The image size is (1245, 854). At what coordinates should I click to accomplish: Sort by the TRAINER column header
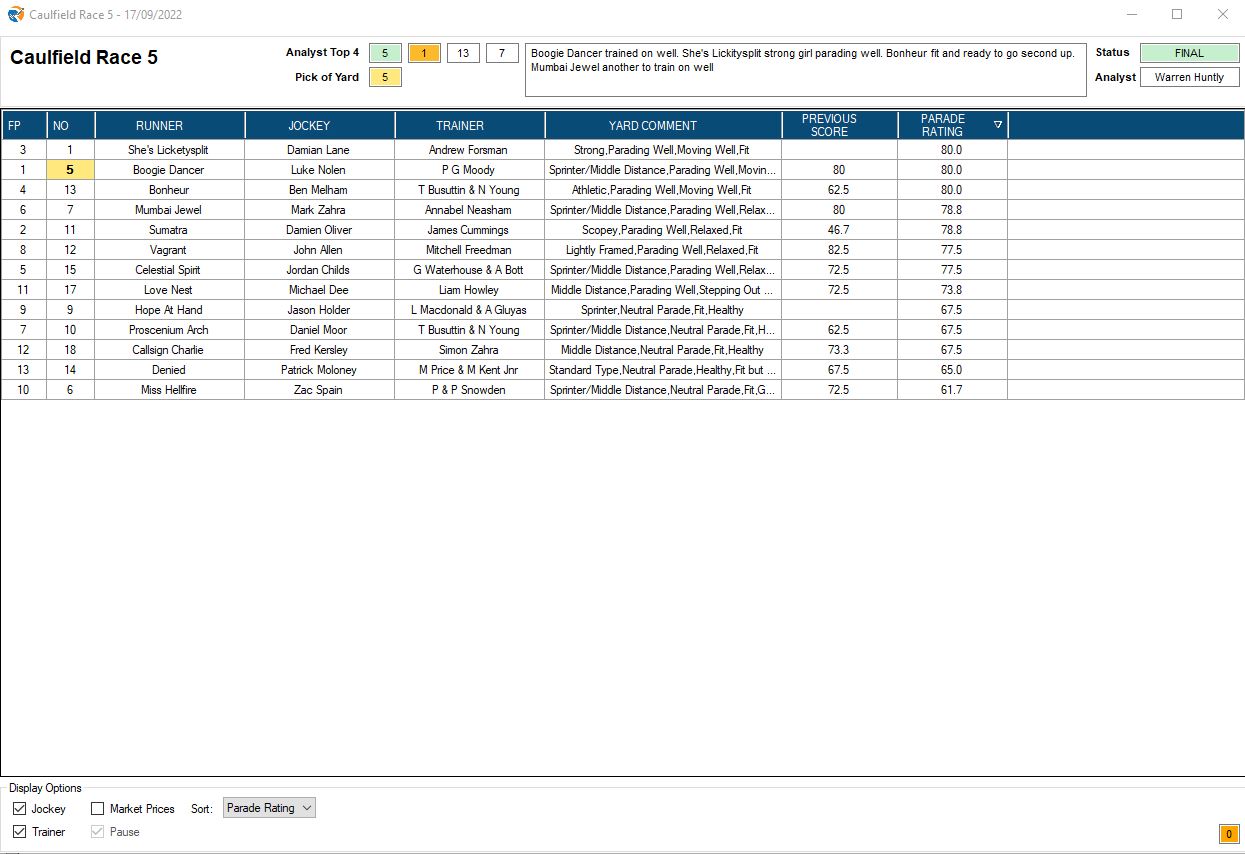(470, 125)
